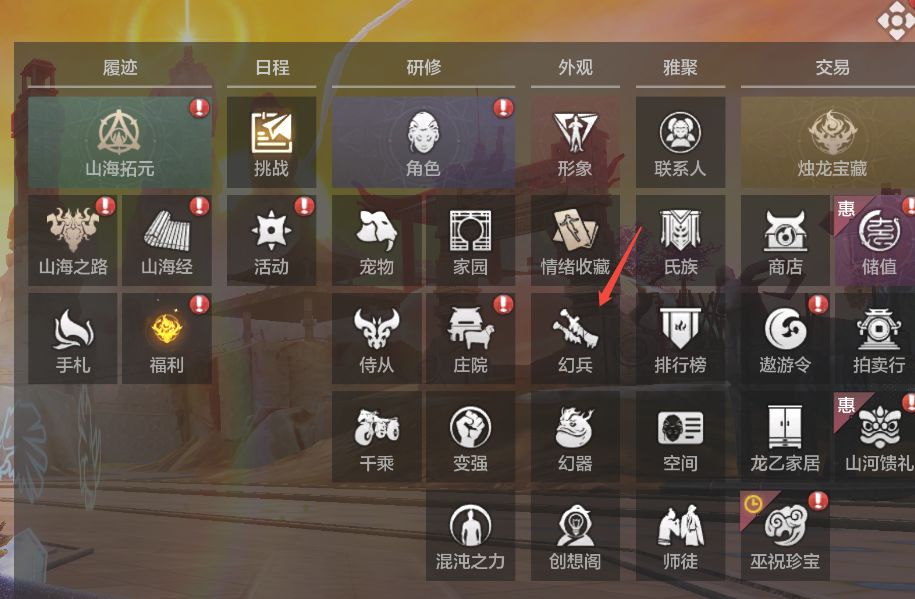Open the 巫祝珍宝 limited-time icon
Screen dimensions: 915x599
pos(785,535)
